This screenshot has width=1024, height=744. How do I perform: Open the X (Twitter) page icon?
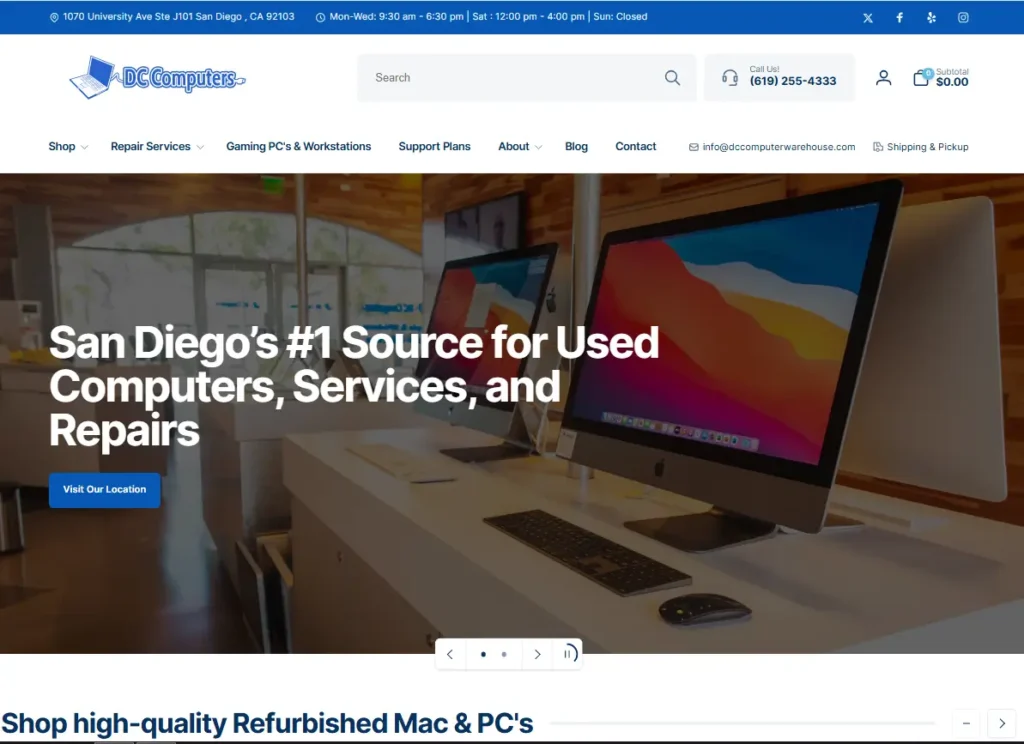pos(867,17)
